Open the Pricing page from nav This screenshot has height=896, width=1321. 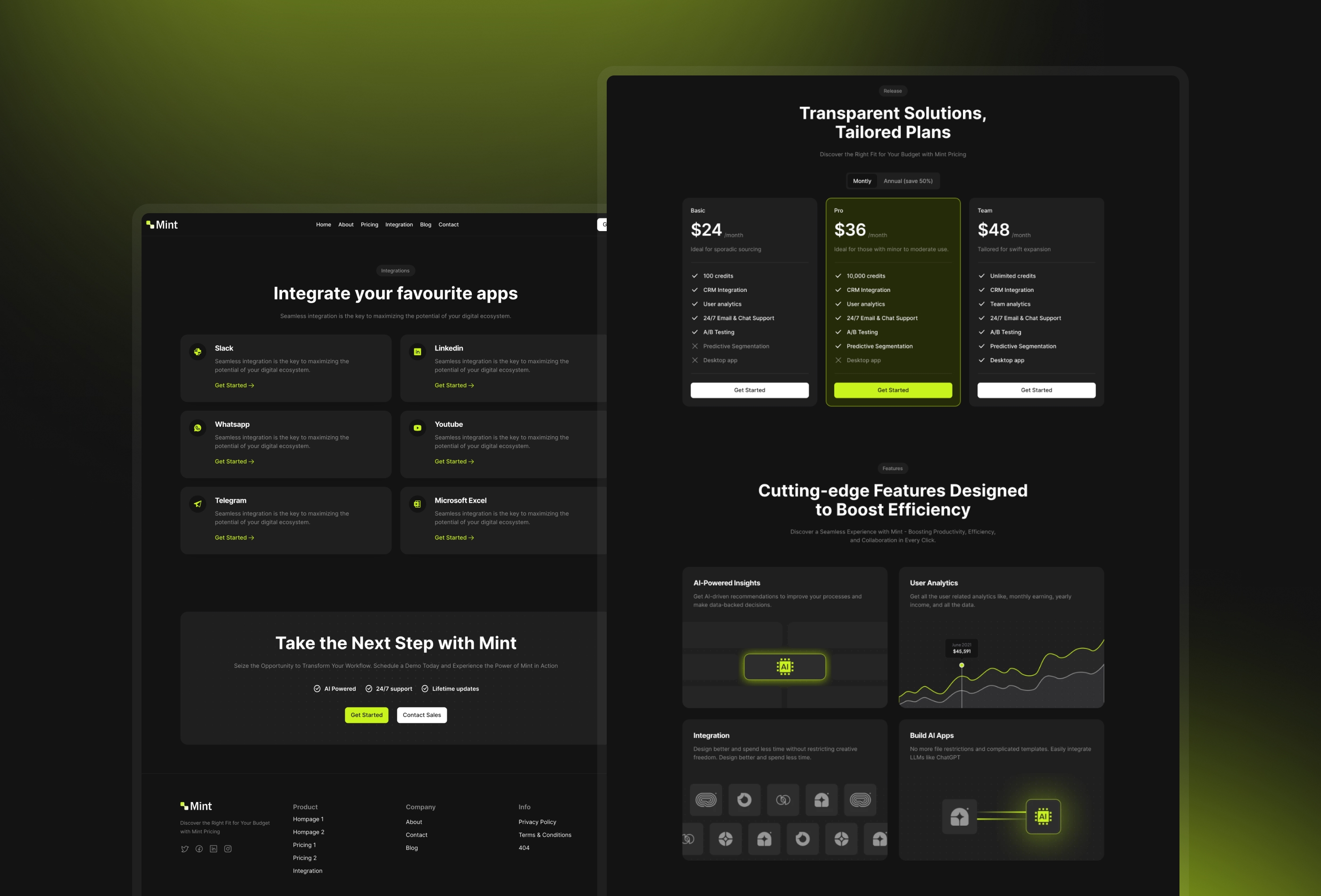(369, 224)
